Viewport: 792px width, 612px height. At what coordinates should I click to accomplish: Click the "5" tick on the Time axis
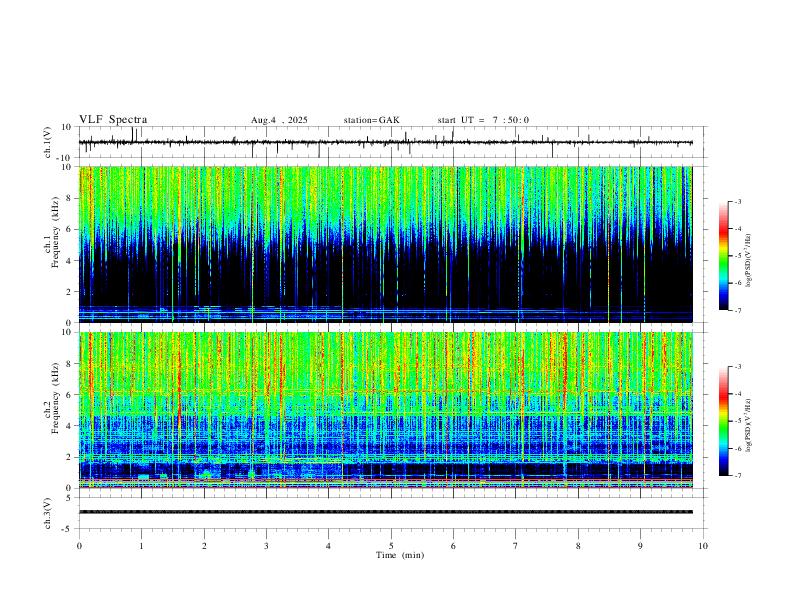[391, 546]
